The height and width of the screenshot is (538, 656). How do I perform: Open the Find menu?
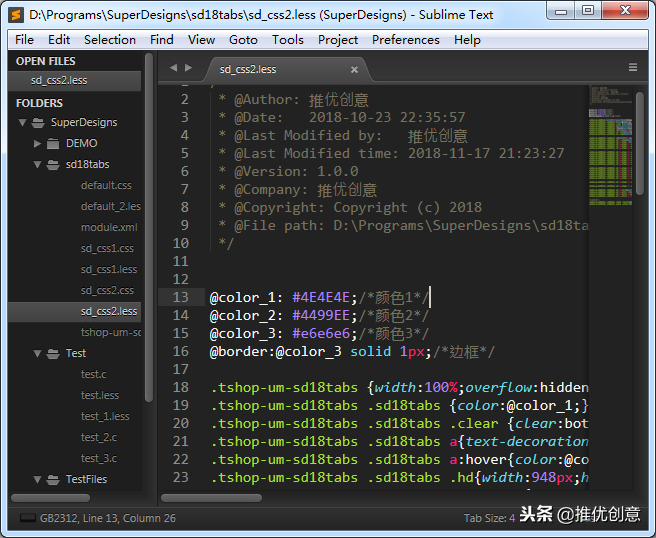[x=161, y=40]
